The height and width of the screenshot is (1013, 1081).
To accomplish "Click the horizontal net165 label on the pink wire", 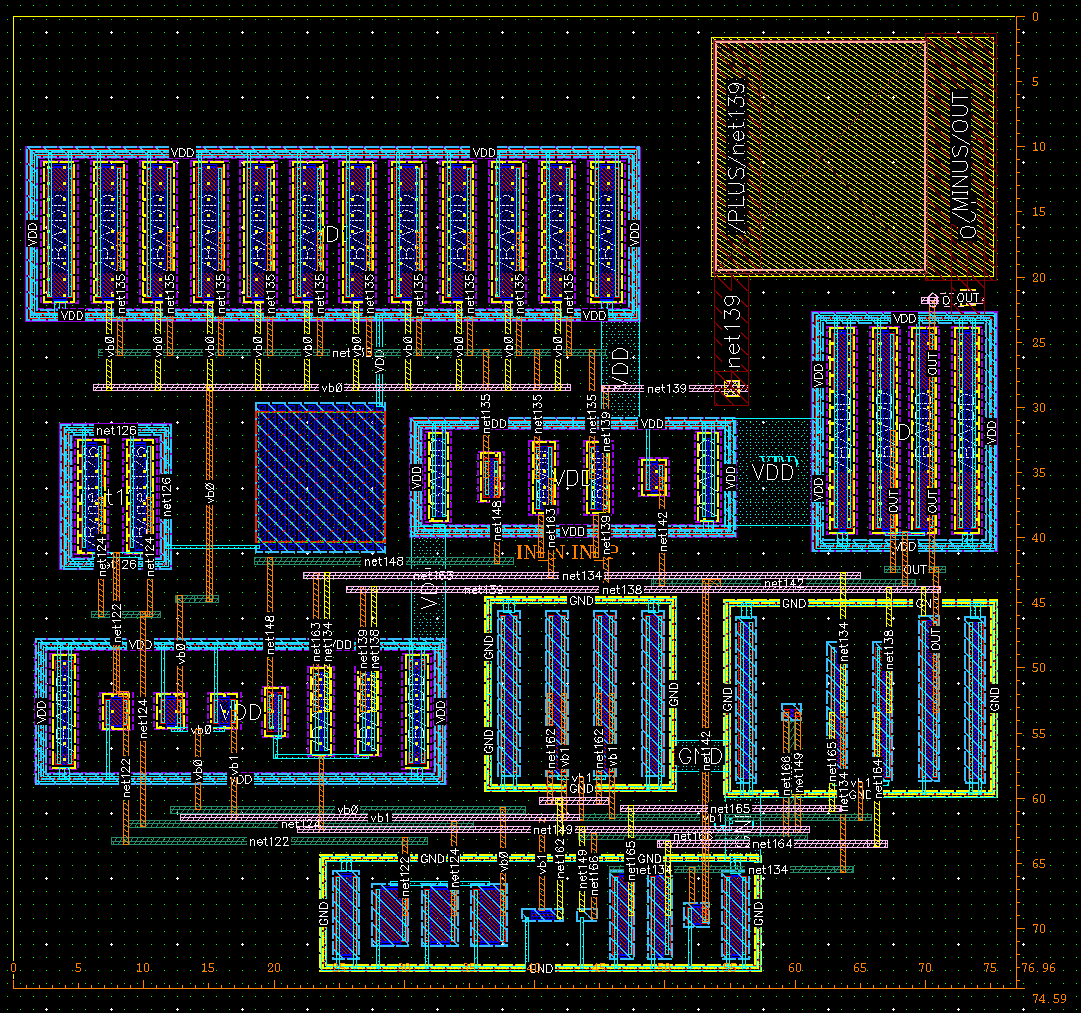I will click(x=730, y=808).
